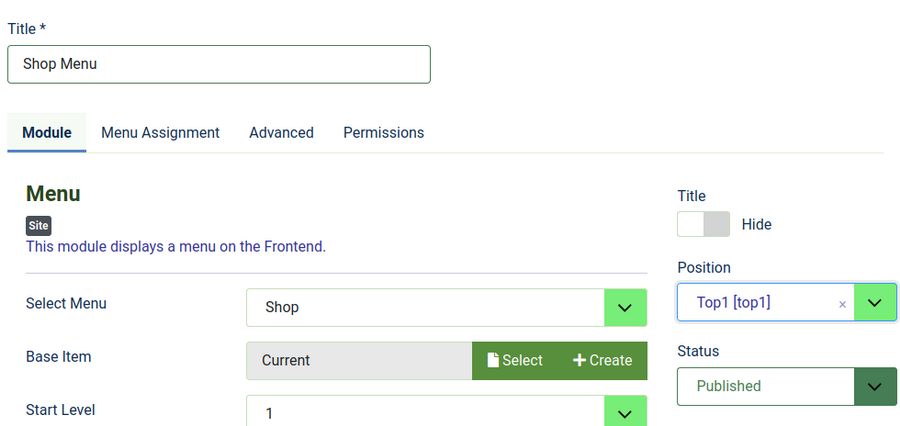Click the Shop Menu title input field

pyautogui.click(x=218, y=64)
